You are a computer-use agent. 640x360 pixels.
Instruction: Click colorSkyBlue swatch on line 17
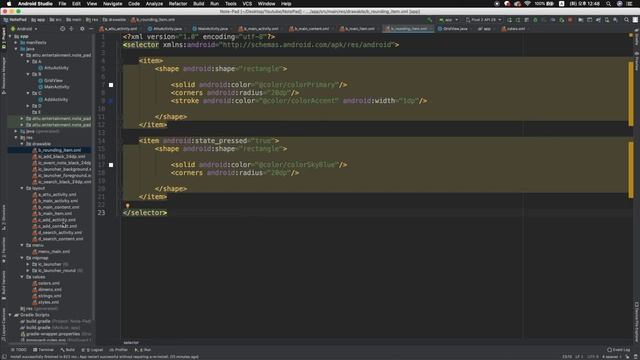click(x=111, y=165)
